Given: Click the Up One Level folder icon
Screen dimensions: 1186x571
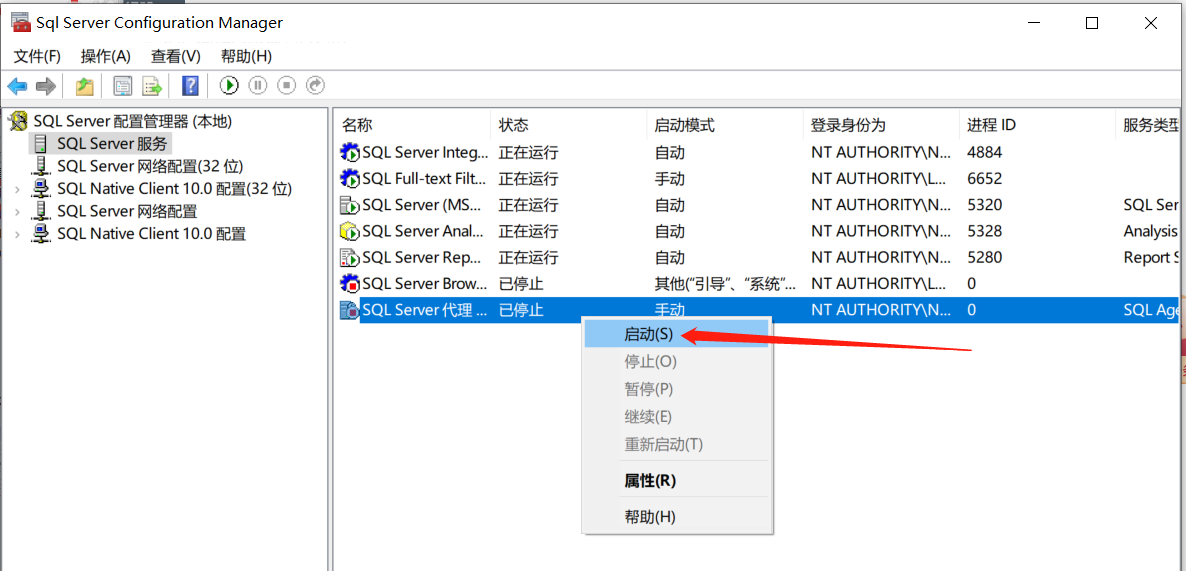Looking at the screenshot, I should click(x=85, y=86).
